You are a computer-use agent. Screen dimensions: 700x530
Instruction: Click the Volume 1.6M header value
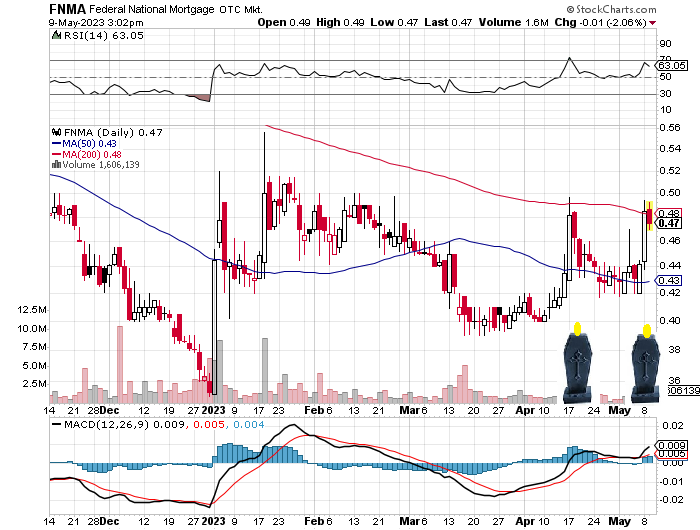(513, 22)
